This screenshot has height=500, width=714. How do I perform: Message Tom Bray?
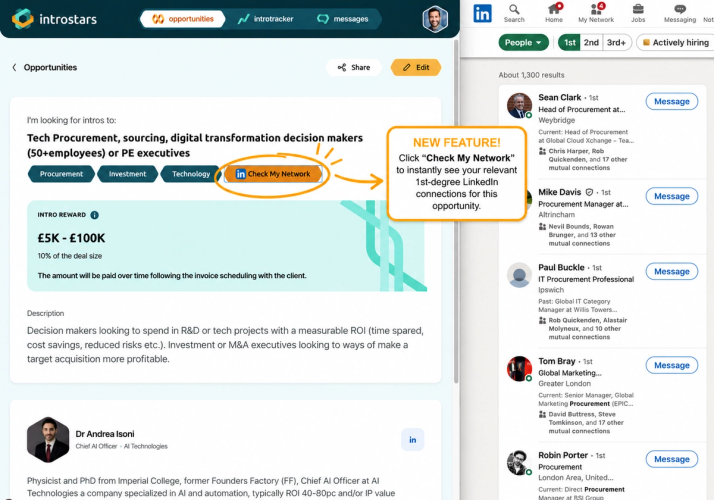pos(672,365)
